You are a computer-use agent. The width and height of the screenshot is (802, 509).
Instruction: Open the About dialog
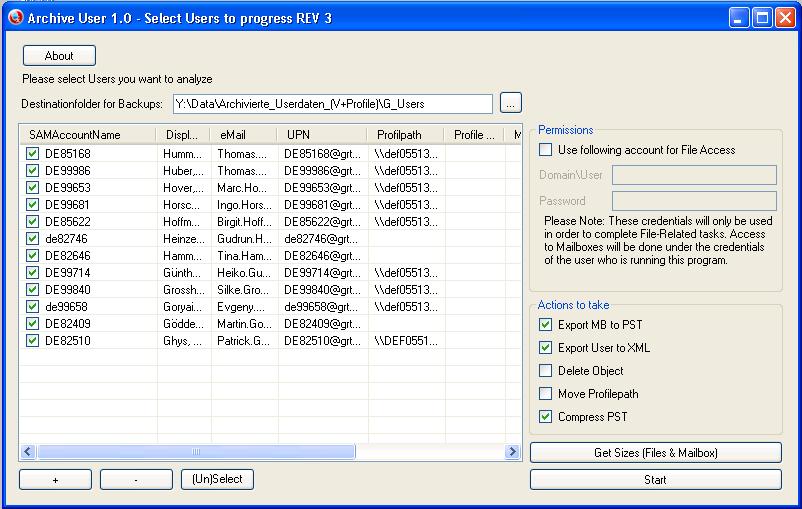pos(59,56)
